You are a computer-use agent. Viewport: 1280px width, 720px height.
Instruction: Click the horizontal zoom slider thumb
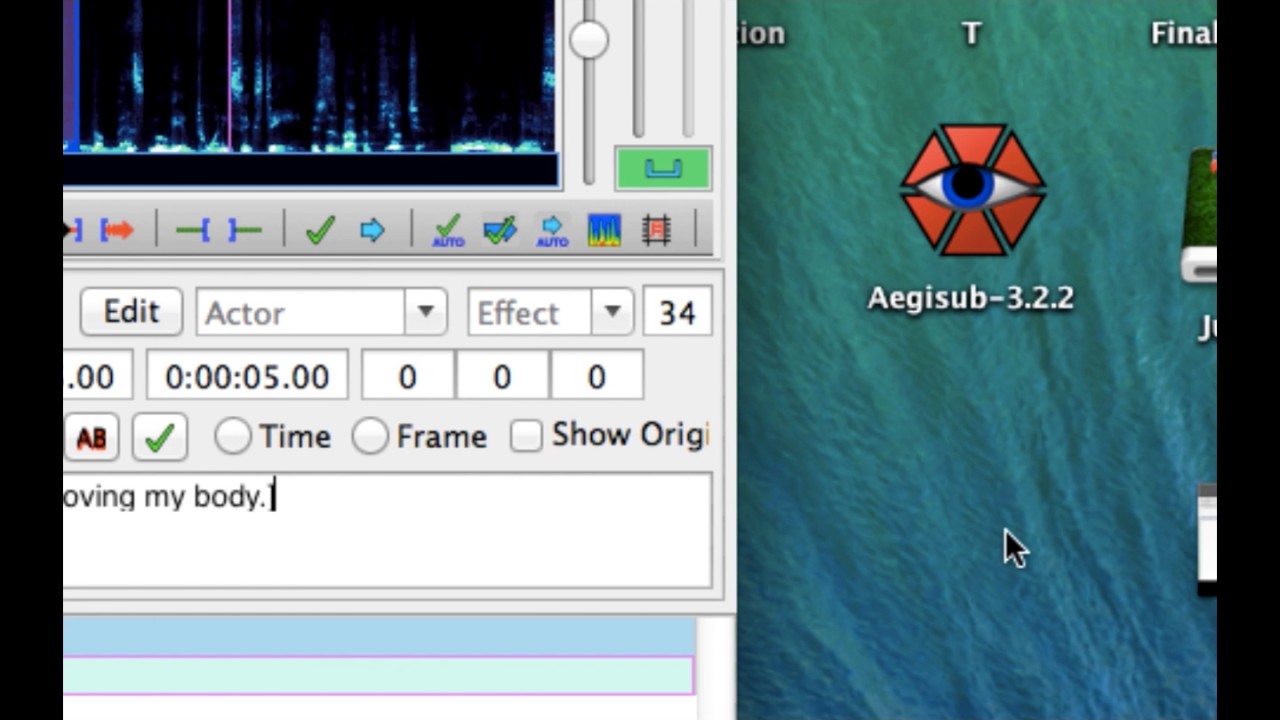pyautogui.click(x=589, y=39)
